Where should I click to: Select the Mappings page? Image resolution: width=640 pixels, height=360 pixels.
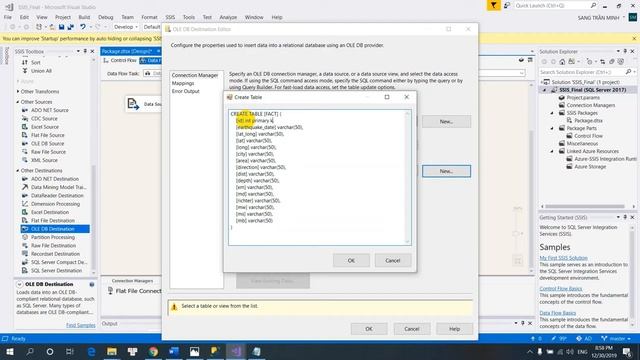coord(183,83)
